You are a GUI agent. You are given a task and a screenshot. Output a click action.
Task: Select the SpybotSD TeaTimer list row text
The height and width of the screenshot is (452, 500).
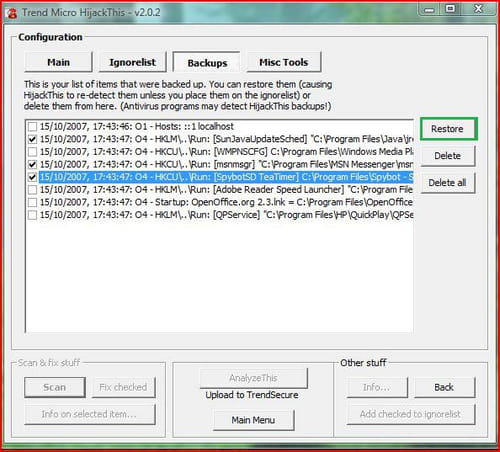click(226, 177)
